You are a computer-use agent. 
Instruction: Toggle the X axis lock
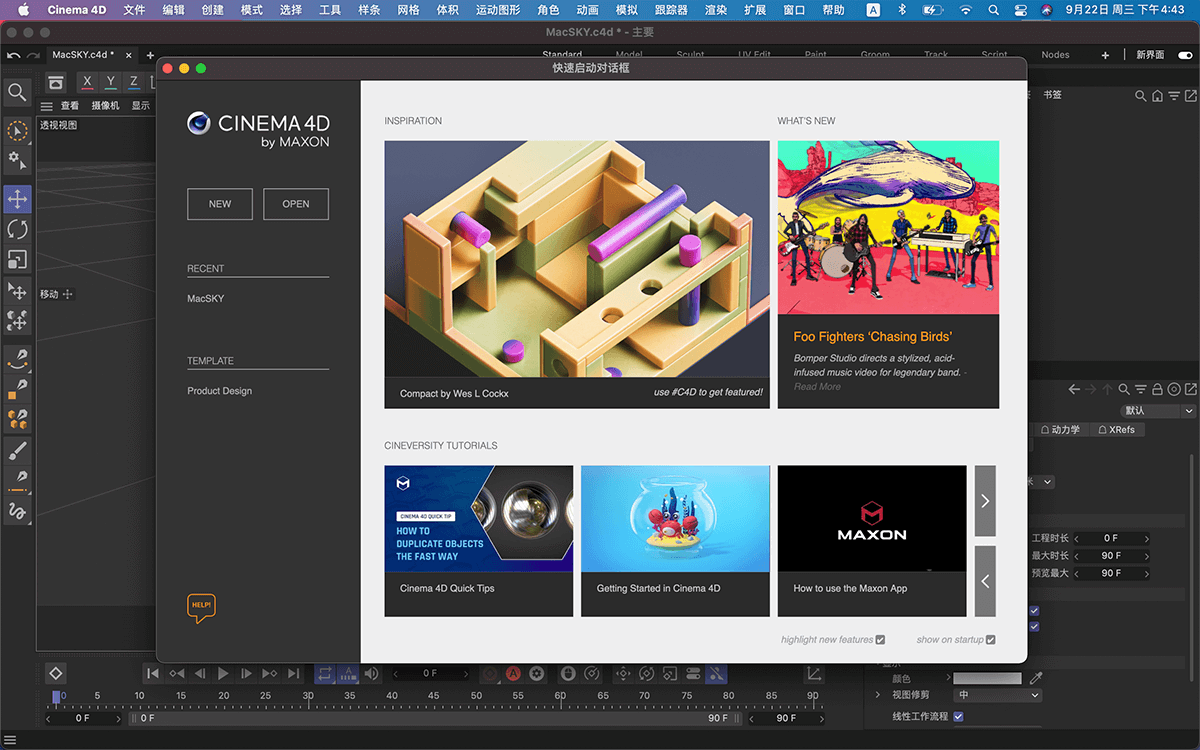click(x=88, y=82)
